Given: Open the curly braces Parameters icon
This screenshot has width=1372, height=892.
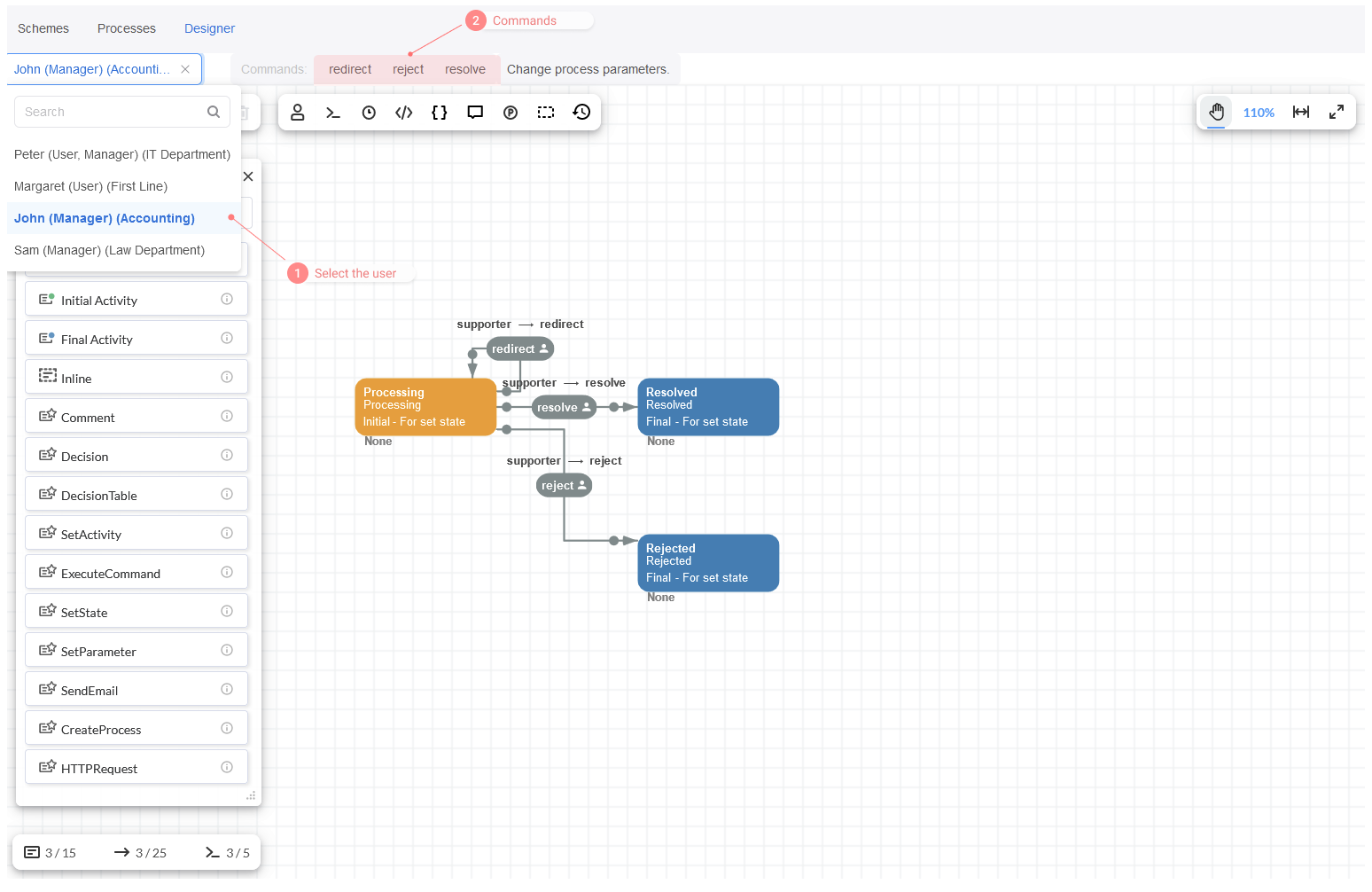Looking at the screenshot, I should 440,113.
